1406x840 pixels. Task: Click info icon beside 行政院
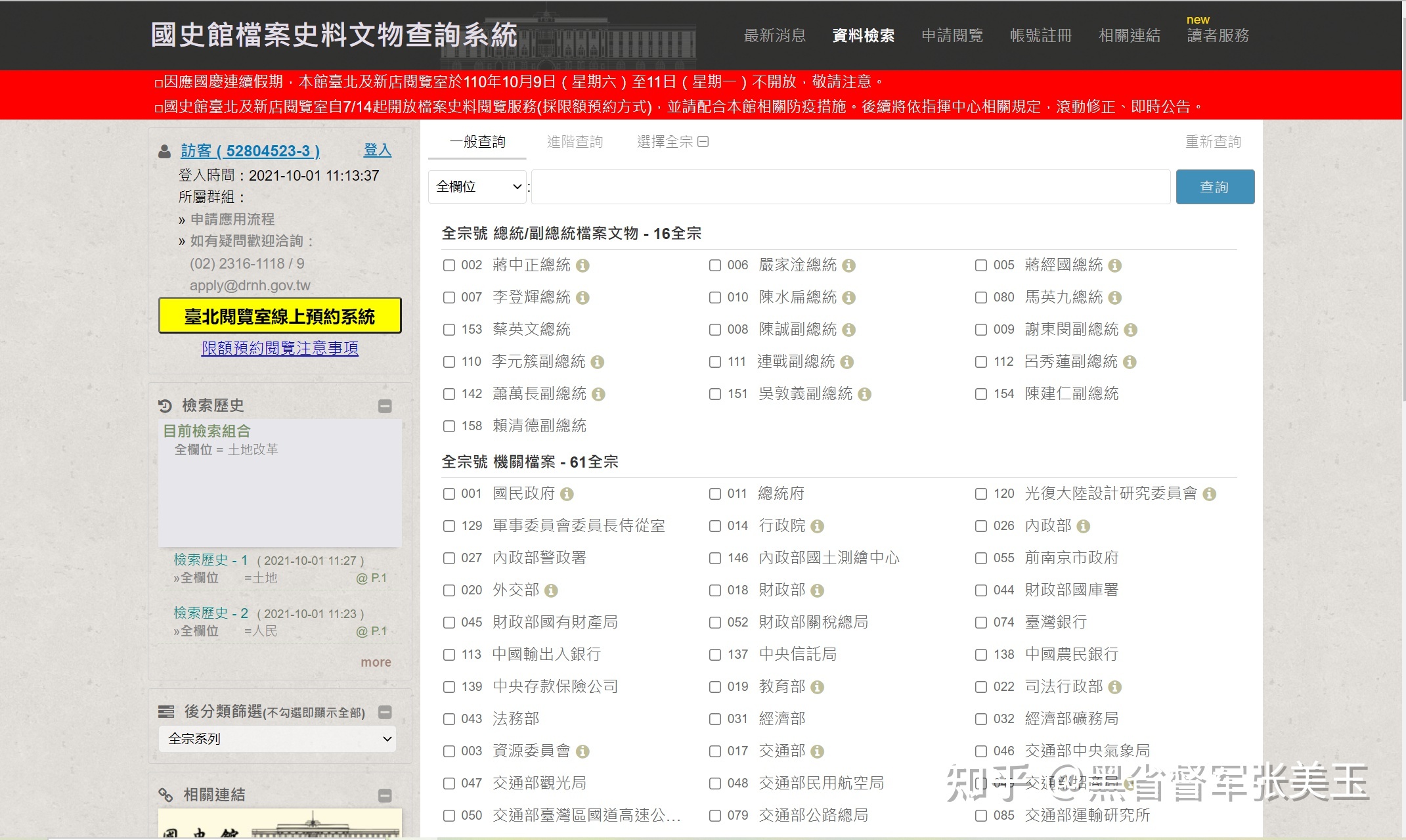click(x=817, y=526)
